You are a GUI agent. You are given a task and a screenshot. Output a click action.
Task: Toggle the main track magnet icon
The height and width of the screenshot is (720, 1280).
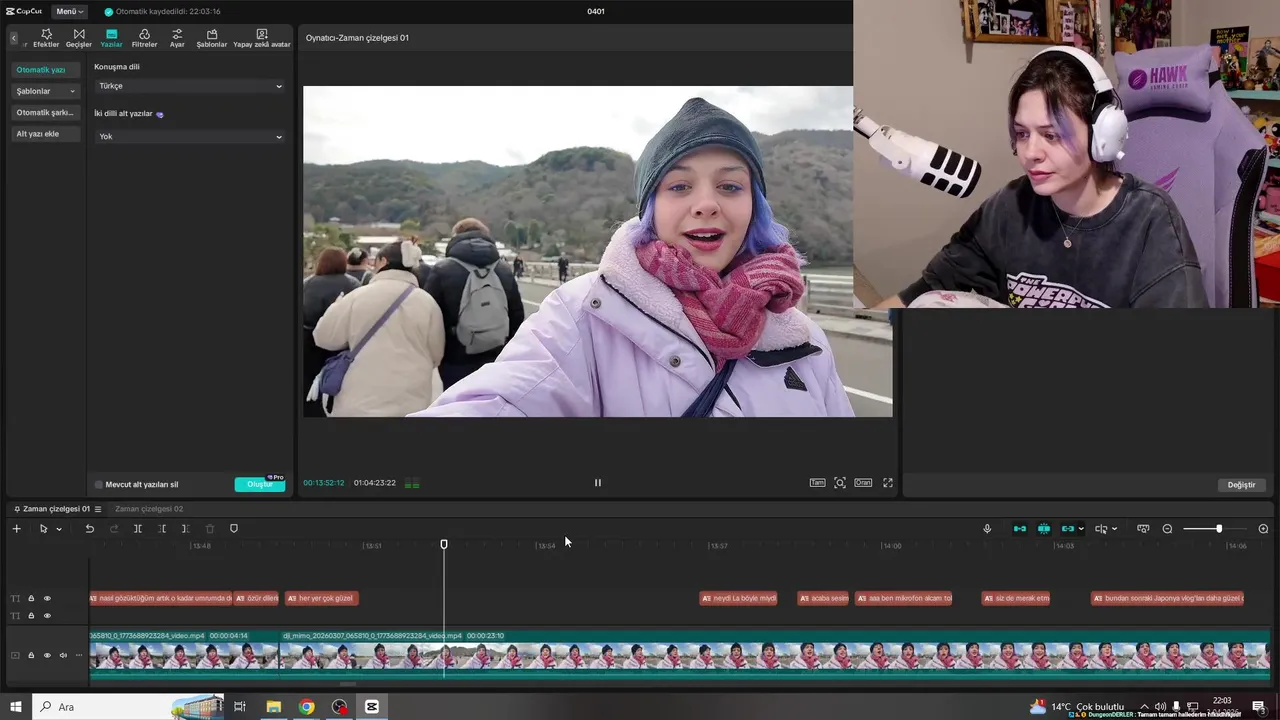tap(1020, 528)
